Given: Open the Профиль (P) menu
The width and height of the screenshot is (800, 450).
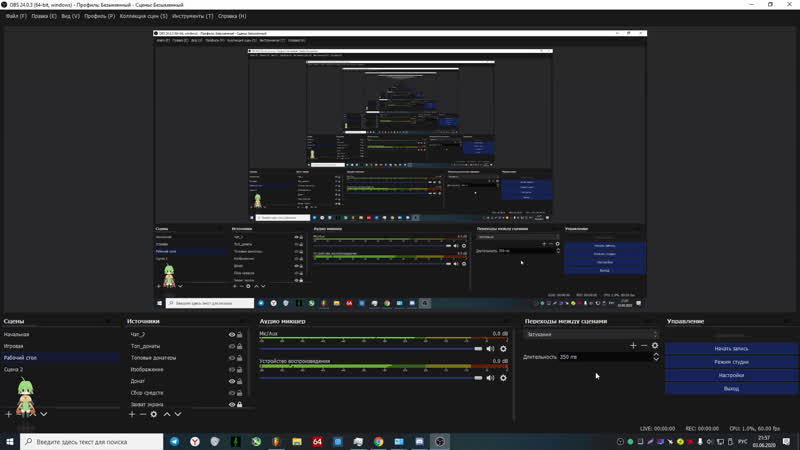Looking at the screenshot, I should (99, 16).
